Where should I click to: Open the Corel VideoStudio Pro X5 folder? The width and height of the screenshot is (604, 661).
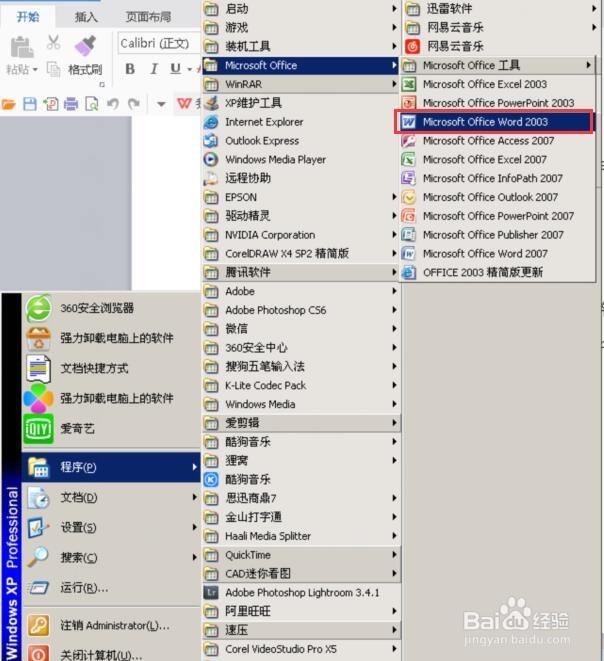pyautogui.click(x=300, y=649)
